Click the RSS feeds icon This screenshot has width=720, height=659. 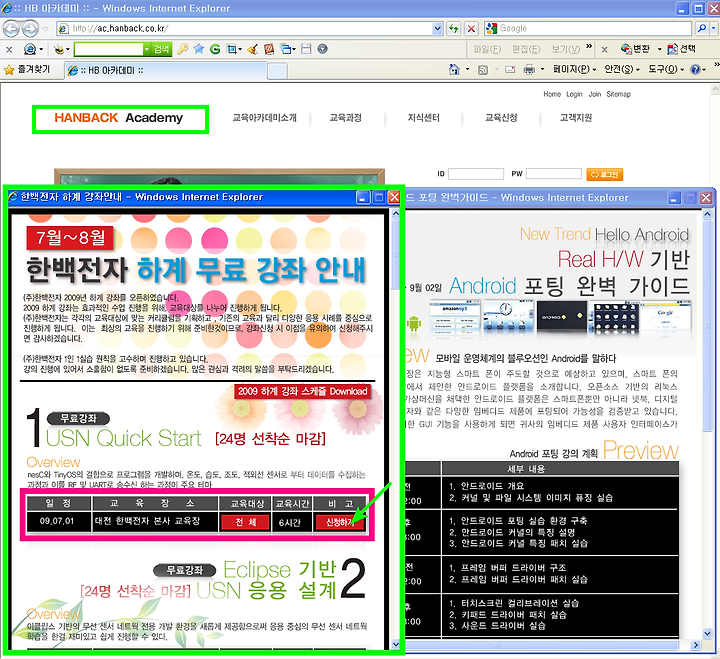coord(483,70)
